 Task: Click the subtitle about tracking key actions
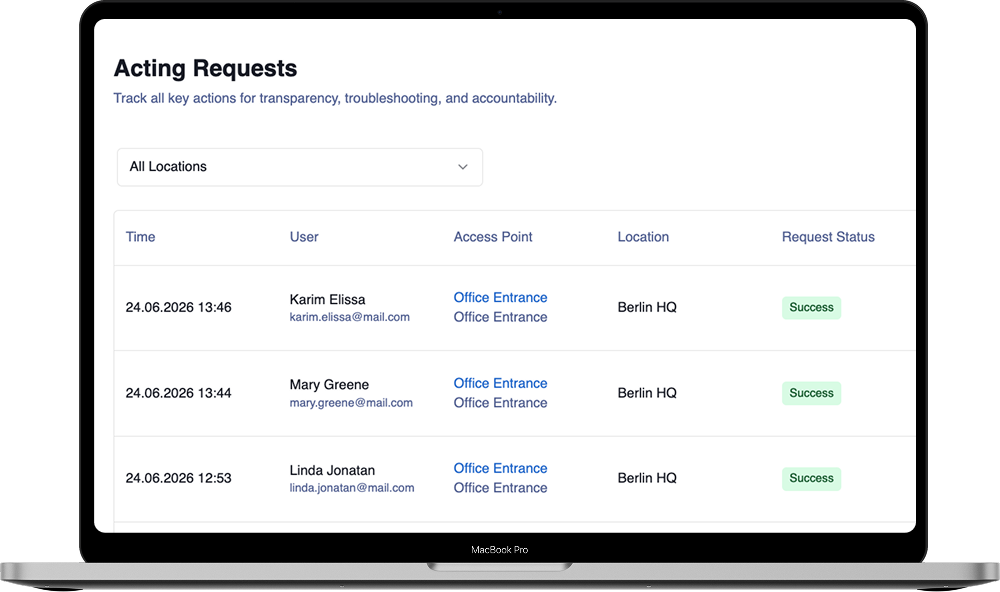(x=335, y=98)
